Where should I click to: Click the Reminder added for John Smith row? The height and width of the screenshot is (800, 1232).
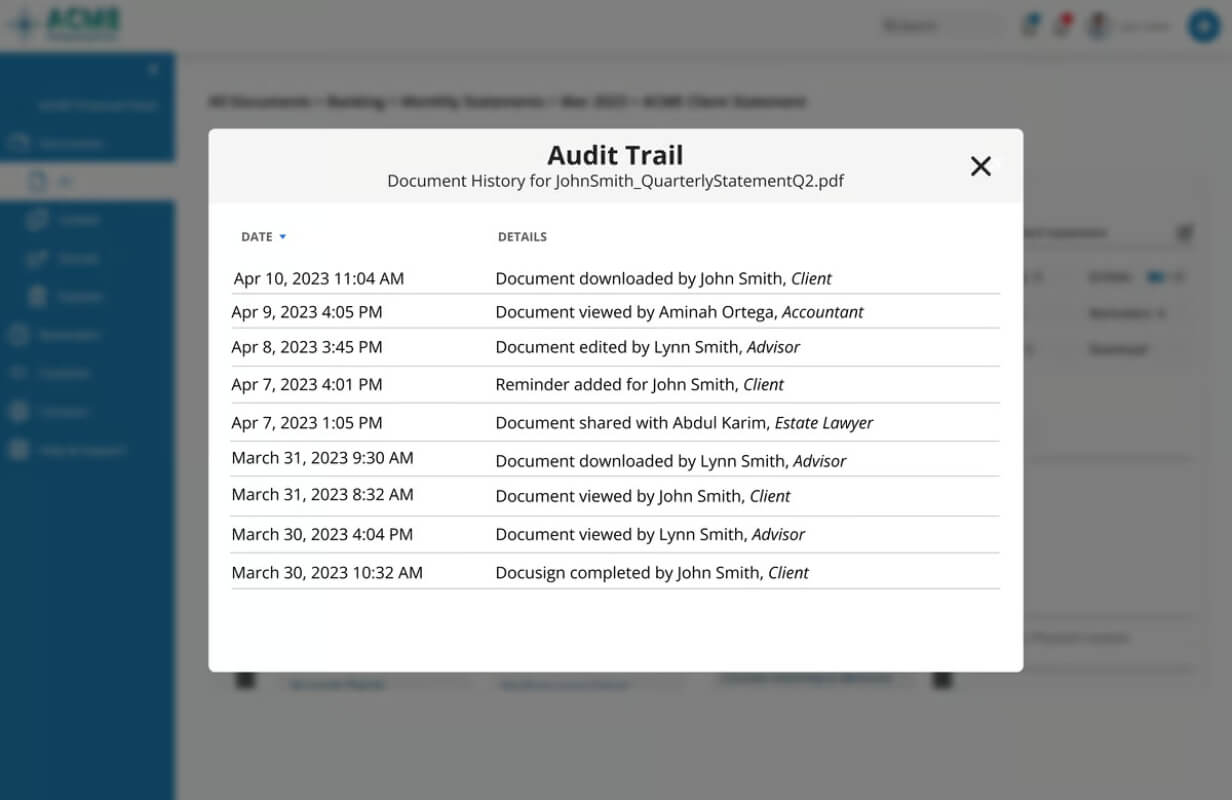coord(615,384)
